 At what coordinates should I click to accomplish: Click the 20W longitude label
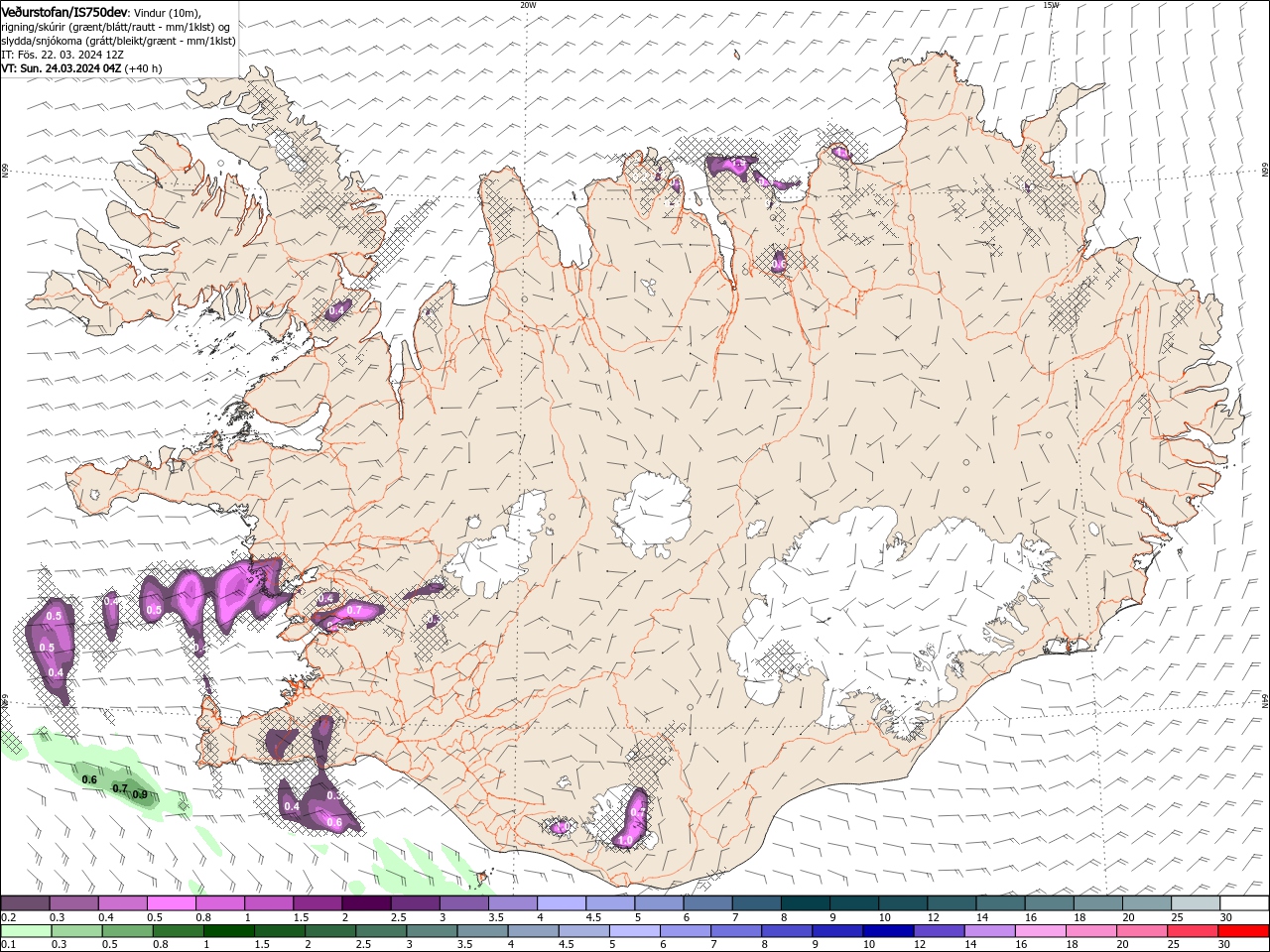528,5
